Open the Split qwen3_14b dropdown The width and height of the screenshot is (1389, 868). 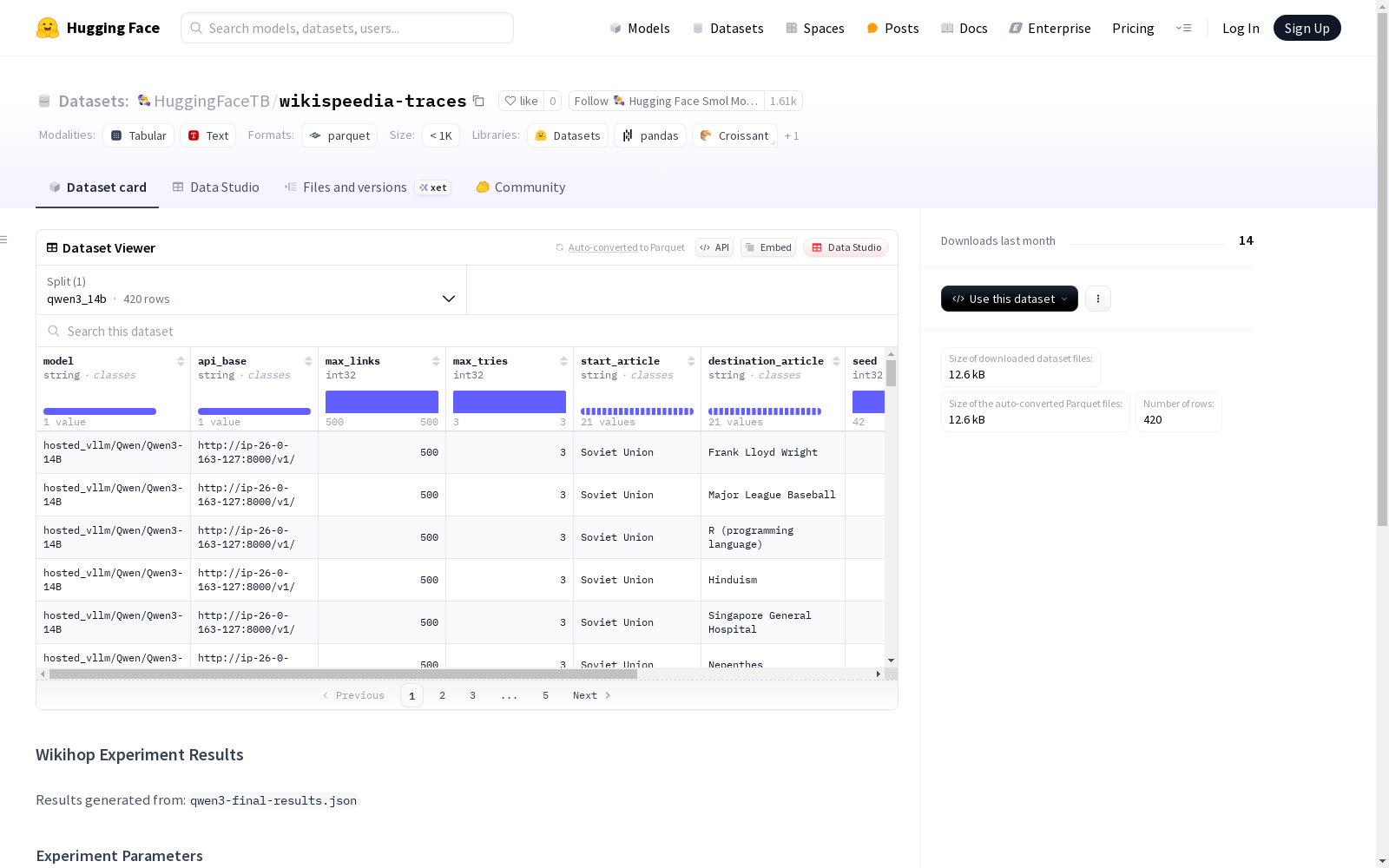[x=252, y=290]
